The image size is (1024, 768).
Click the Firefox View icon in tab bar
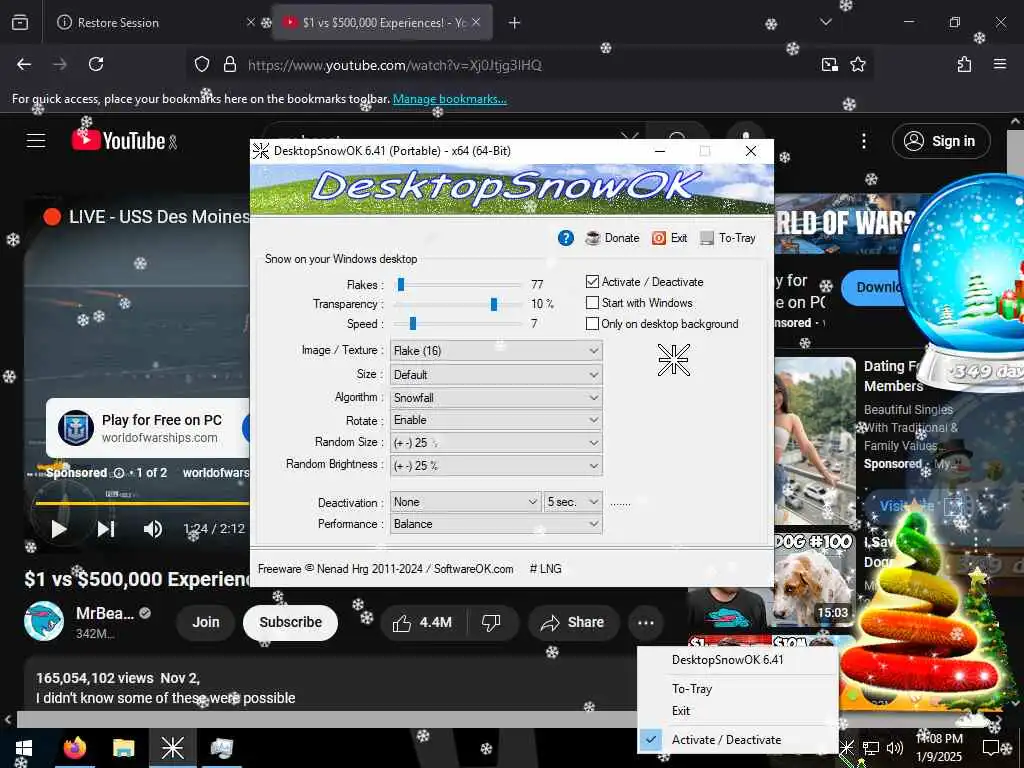(x=20, y=22)
